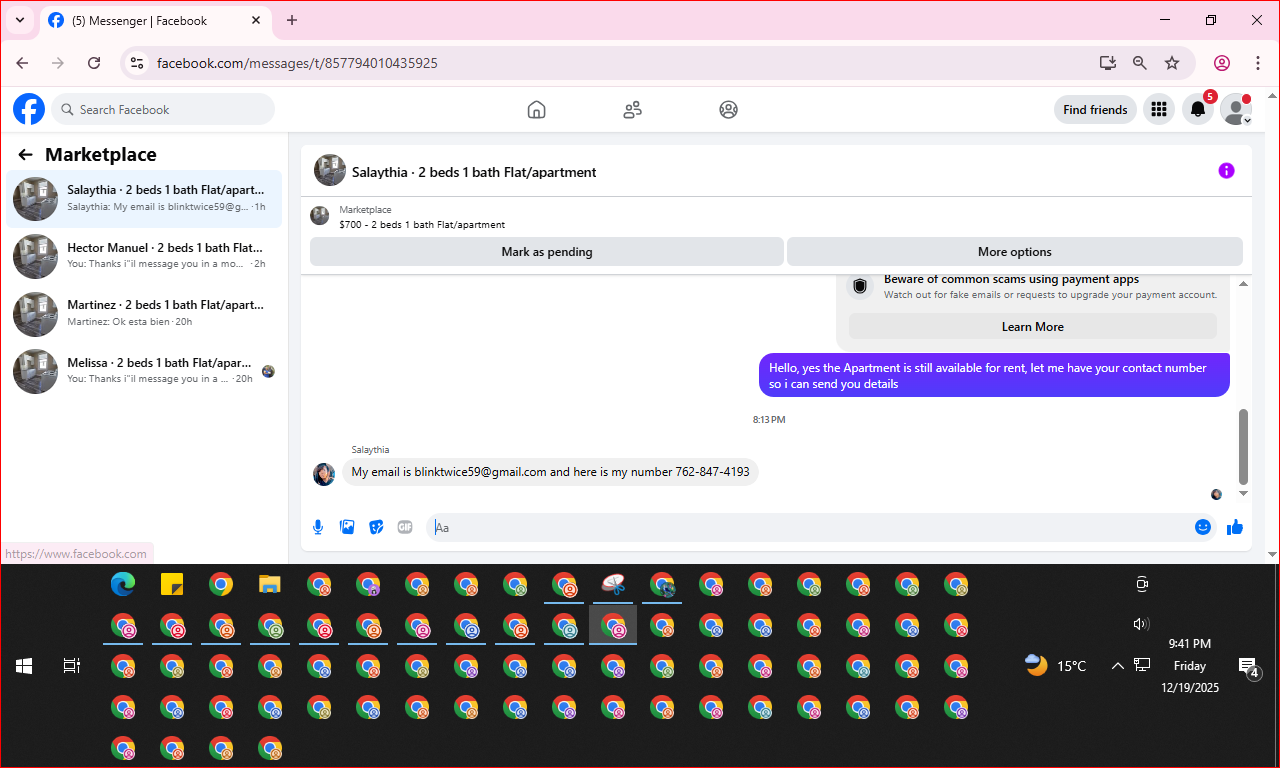Click chat scrollbar down arrow
Image resolution: width=1280 pixels, height=768 pixels.
tap(1244, 493)
